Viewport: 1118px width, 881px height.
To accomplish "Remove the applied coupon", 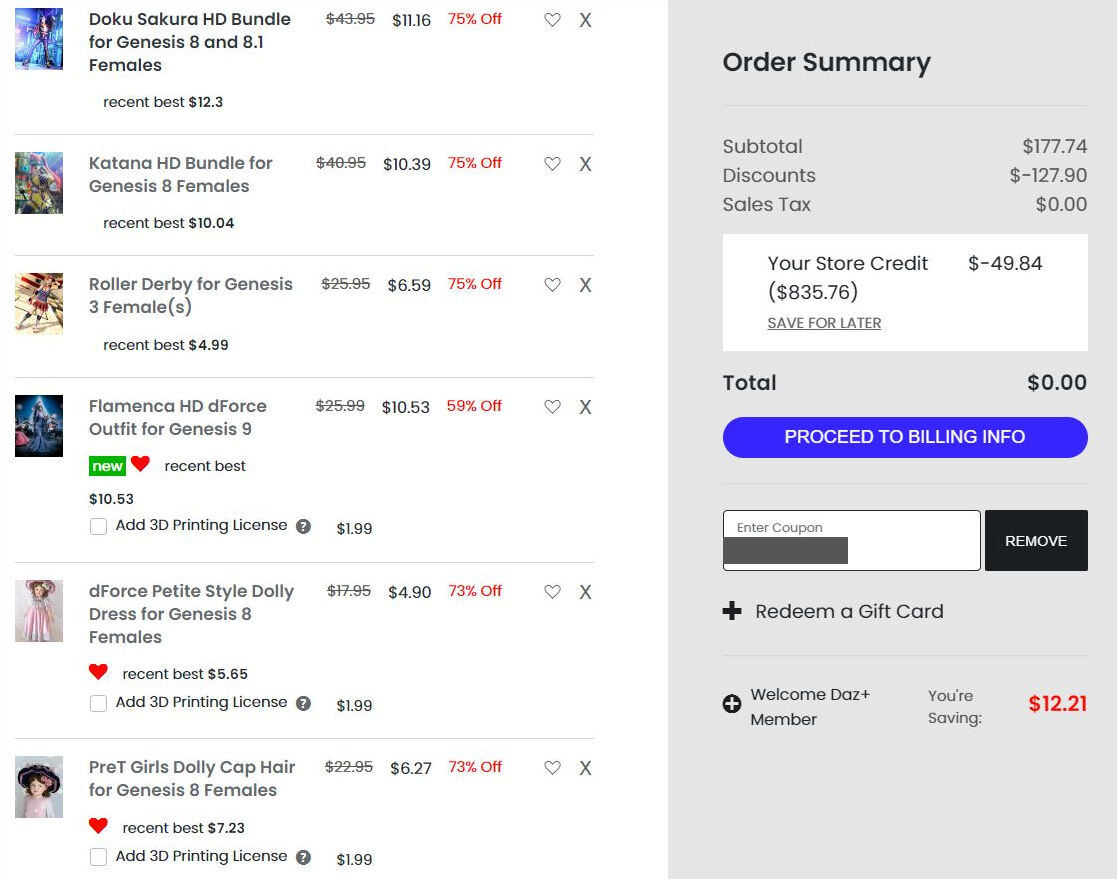I will 1036,541.
